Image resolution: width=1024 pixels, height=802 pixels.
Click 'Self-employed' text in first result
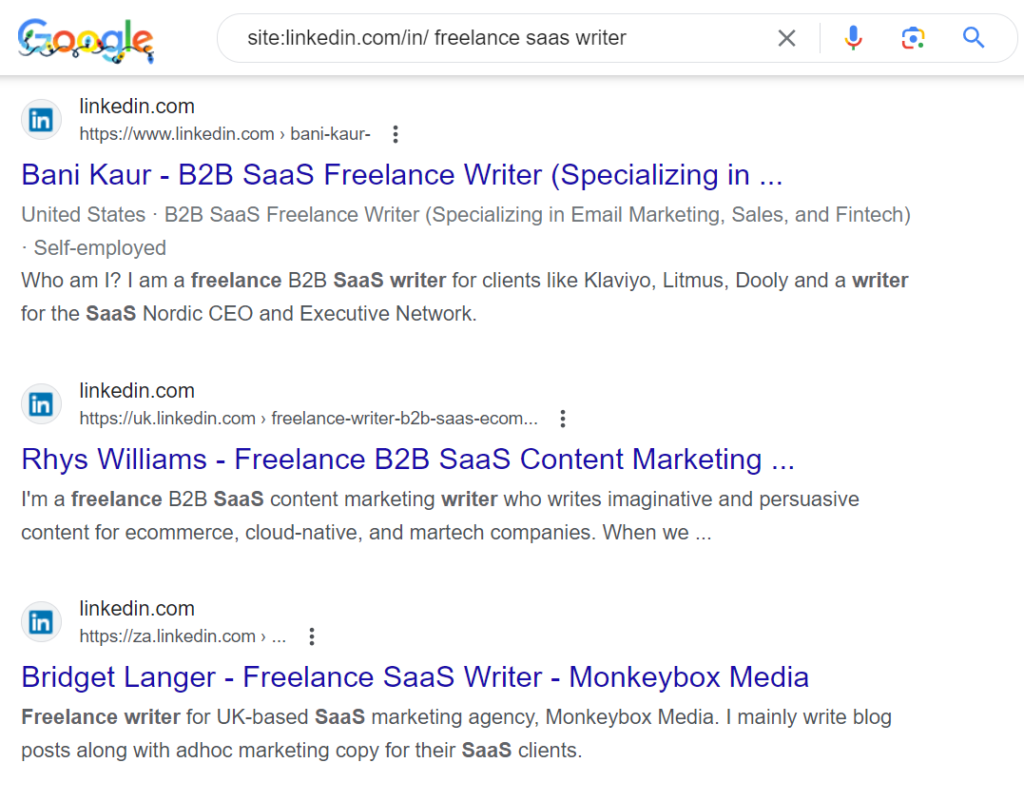[x=100, y=248]
